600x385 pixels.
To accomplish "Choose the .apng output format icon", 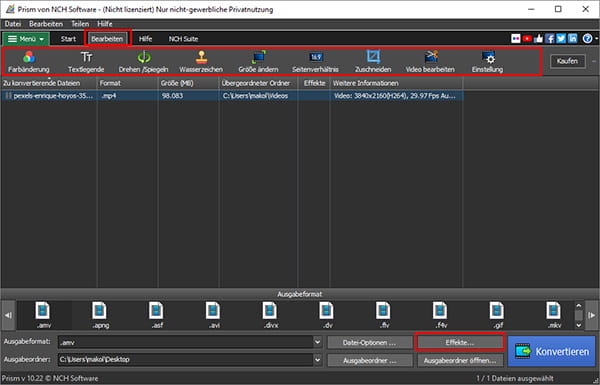I will point(100,315).
